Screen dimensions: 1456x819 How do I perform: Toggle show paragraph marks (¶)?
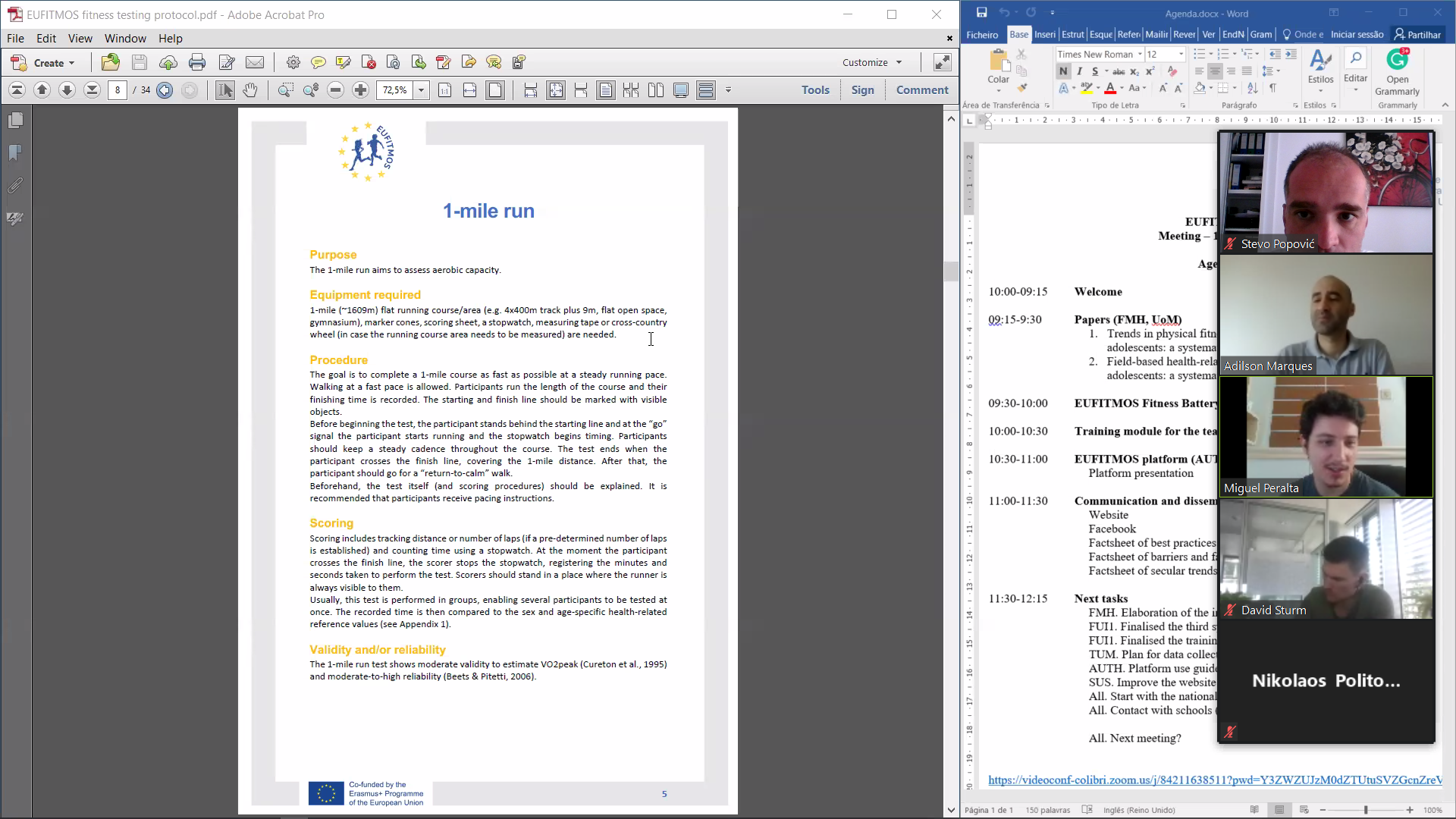(1272, 89)
